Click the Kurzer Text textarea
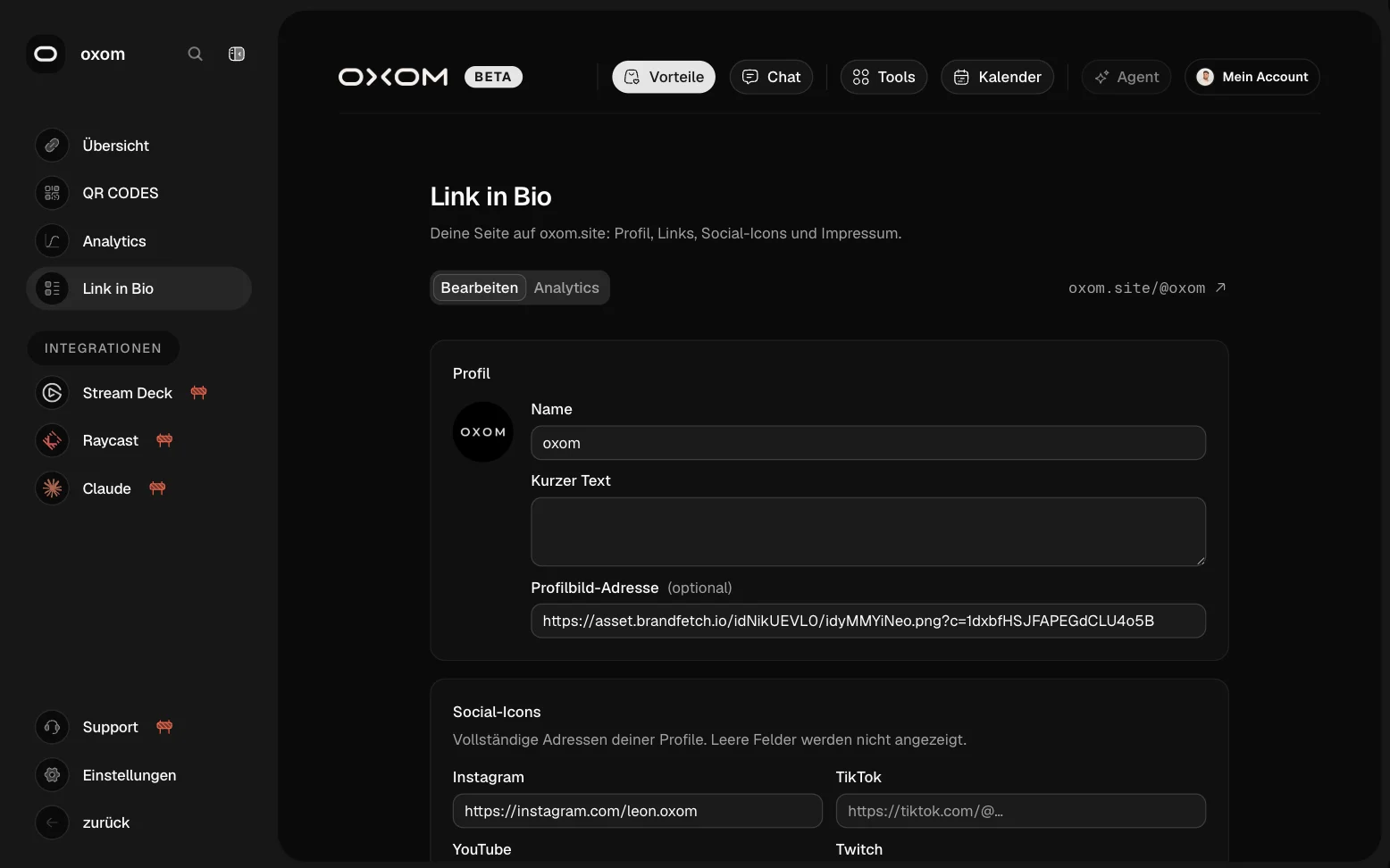The height and width of the screenshot is (868, 1390). point(868,531)
